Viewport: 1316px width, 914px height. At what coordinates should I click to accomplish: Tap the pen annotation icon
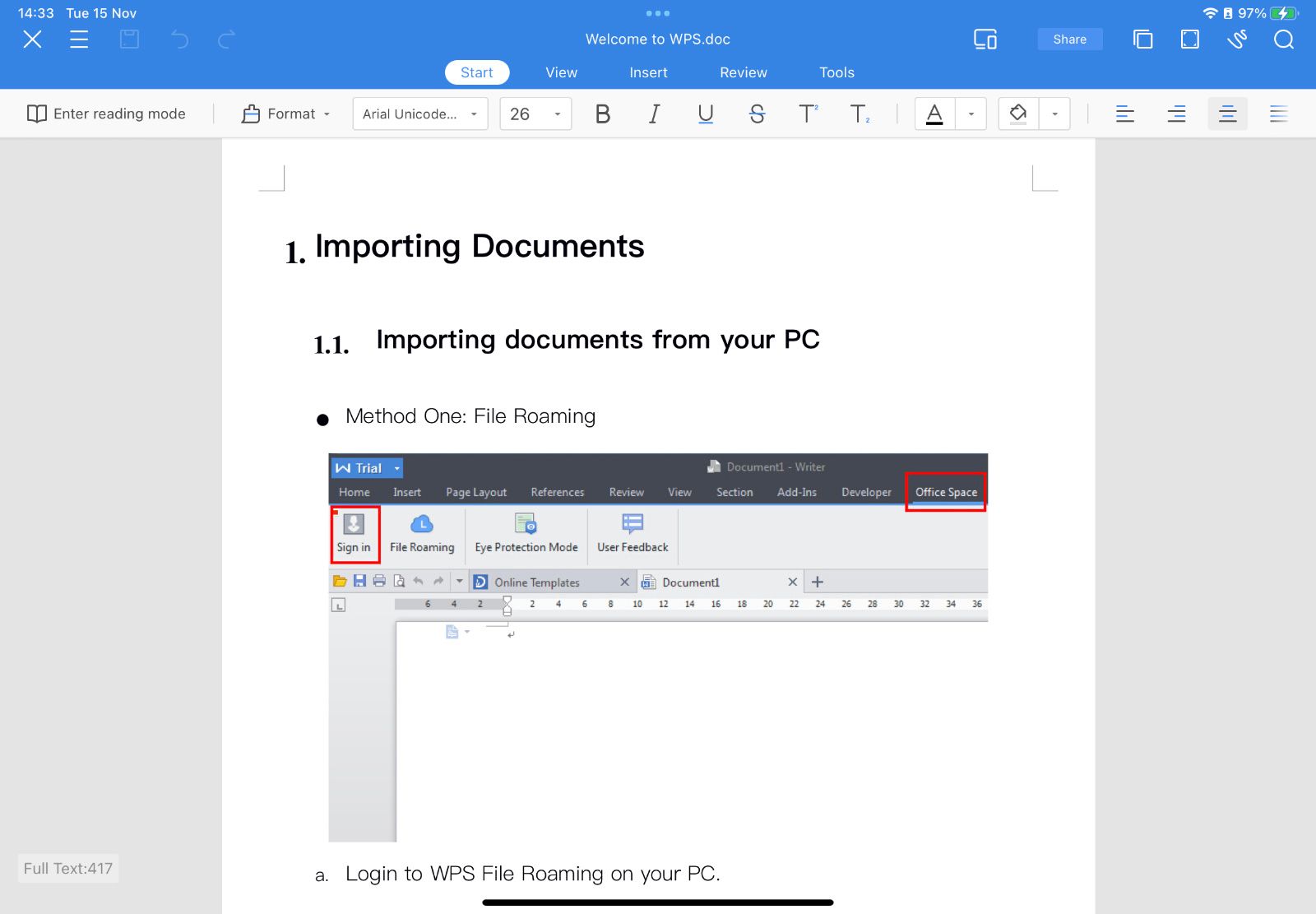pos(1237,39)
